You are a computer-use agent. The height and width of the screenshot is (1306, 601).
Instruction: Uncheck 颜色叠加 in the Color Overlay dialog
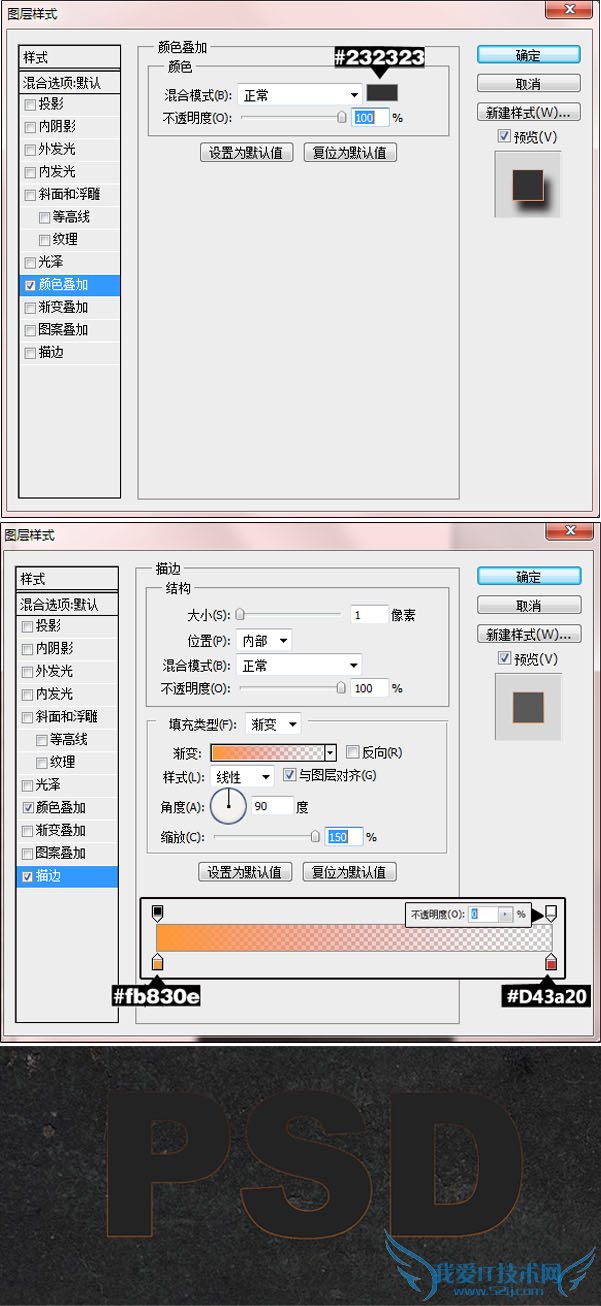click(30, 285)
